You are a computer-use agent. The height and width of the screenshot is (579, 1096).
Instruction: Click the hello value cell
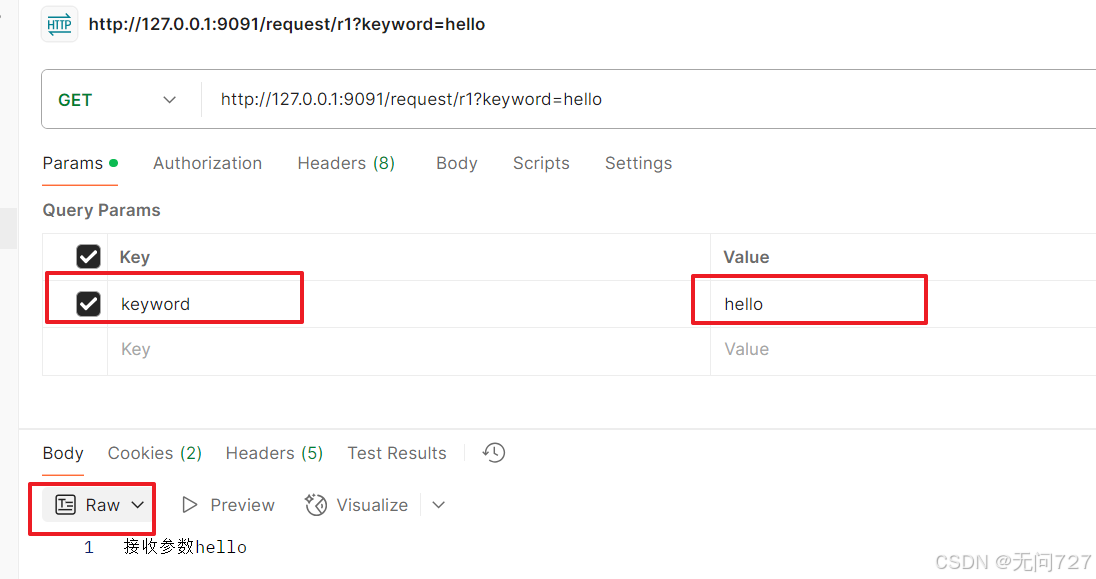tap(903, 304)
